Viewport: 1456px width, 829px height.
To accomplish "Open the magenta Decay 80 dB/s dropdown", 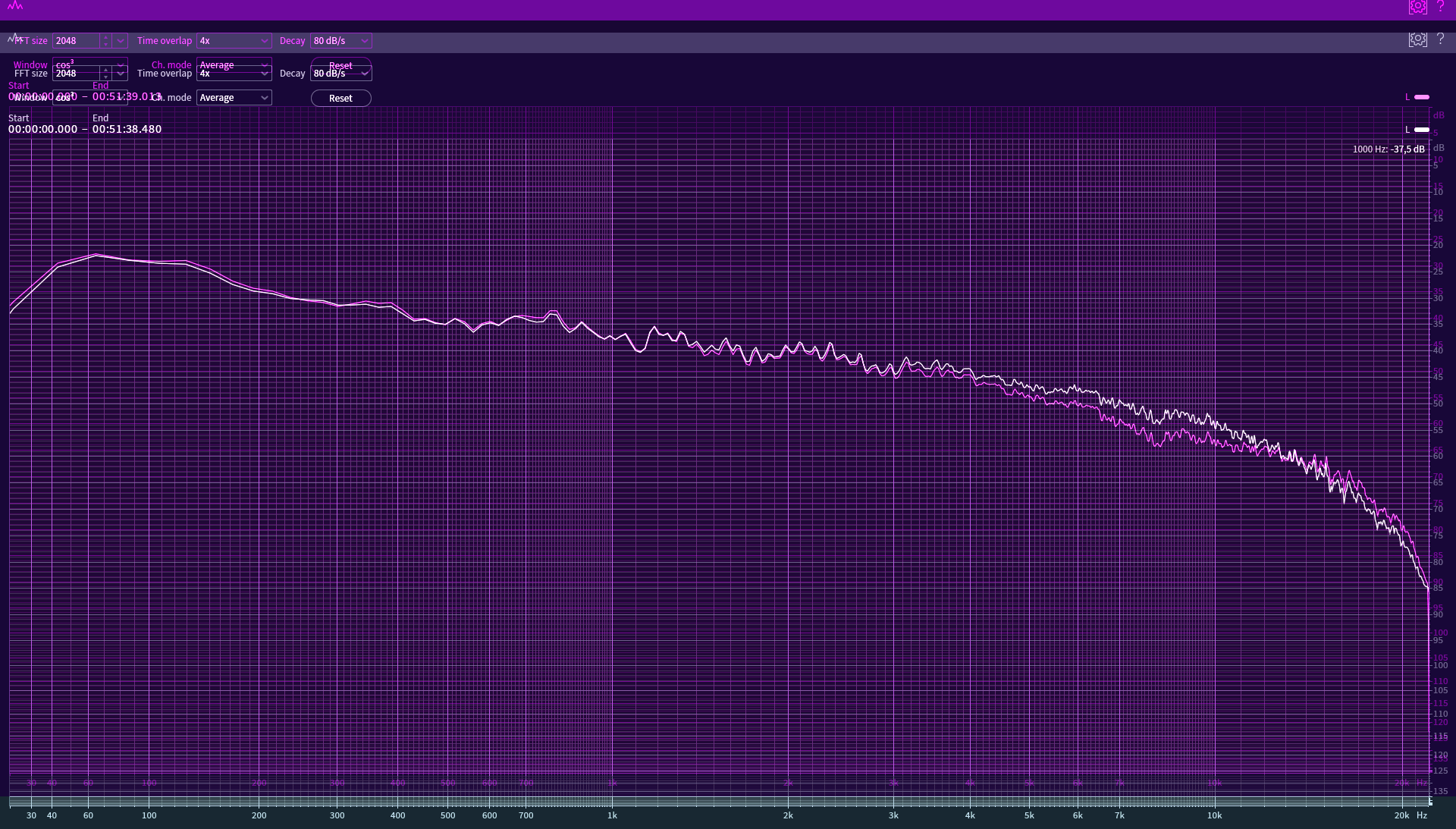I will click(340, 41).
